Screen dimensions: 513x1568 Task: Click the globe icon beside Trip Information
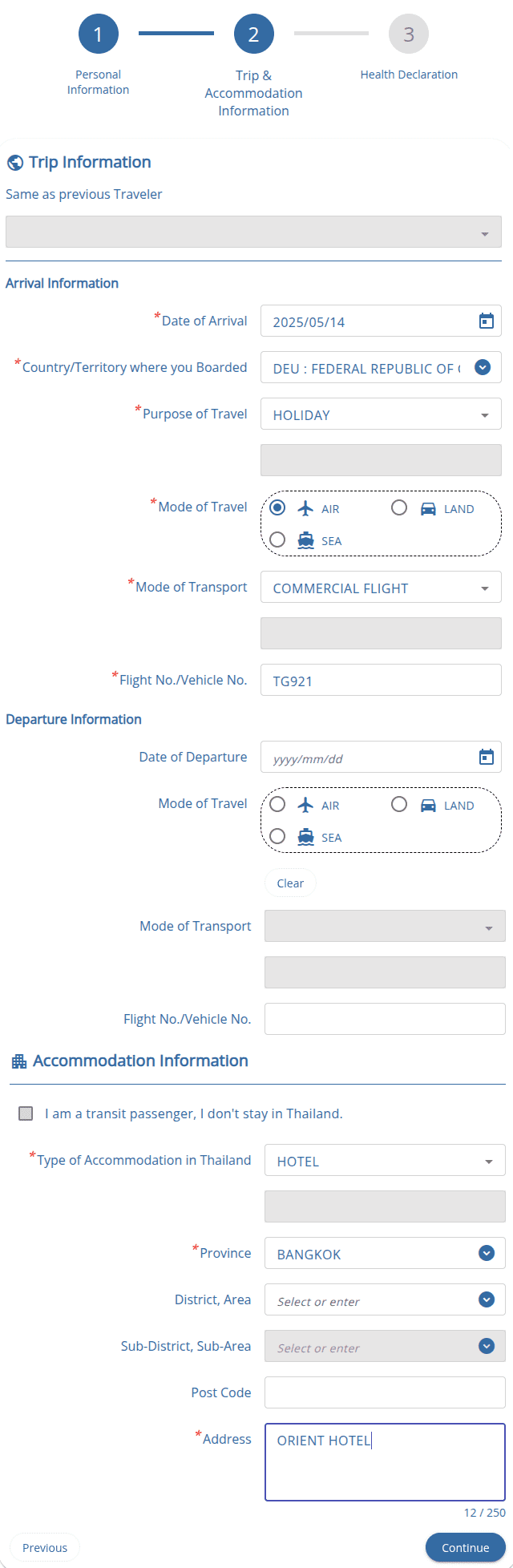coord(14,163)
